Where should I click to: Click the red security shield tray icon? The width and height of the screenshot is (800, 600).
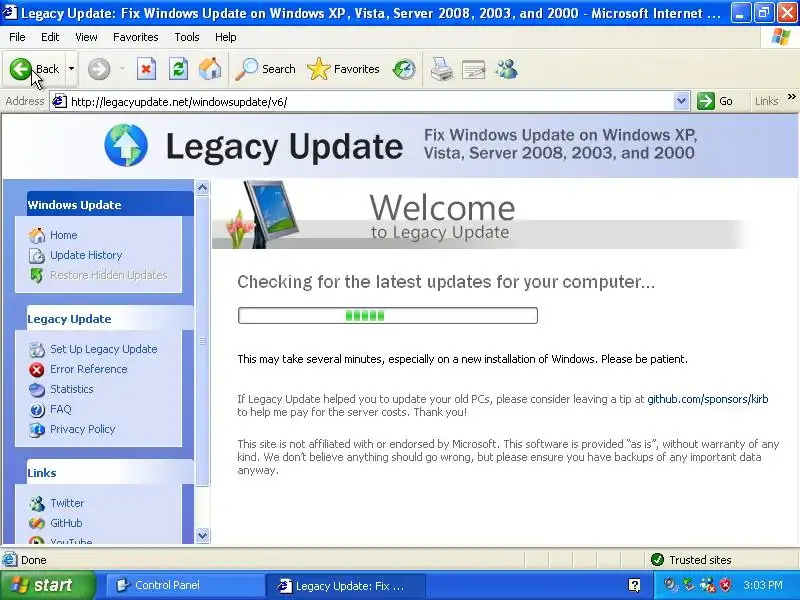tap(726, 585)
